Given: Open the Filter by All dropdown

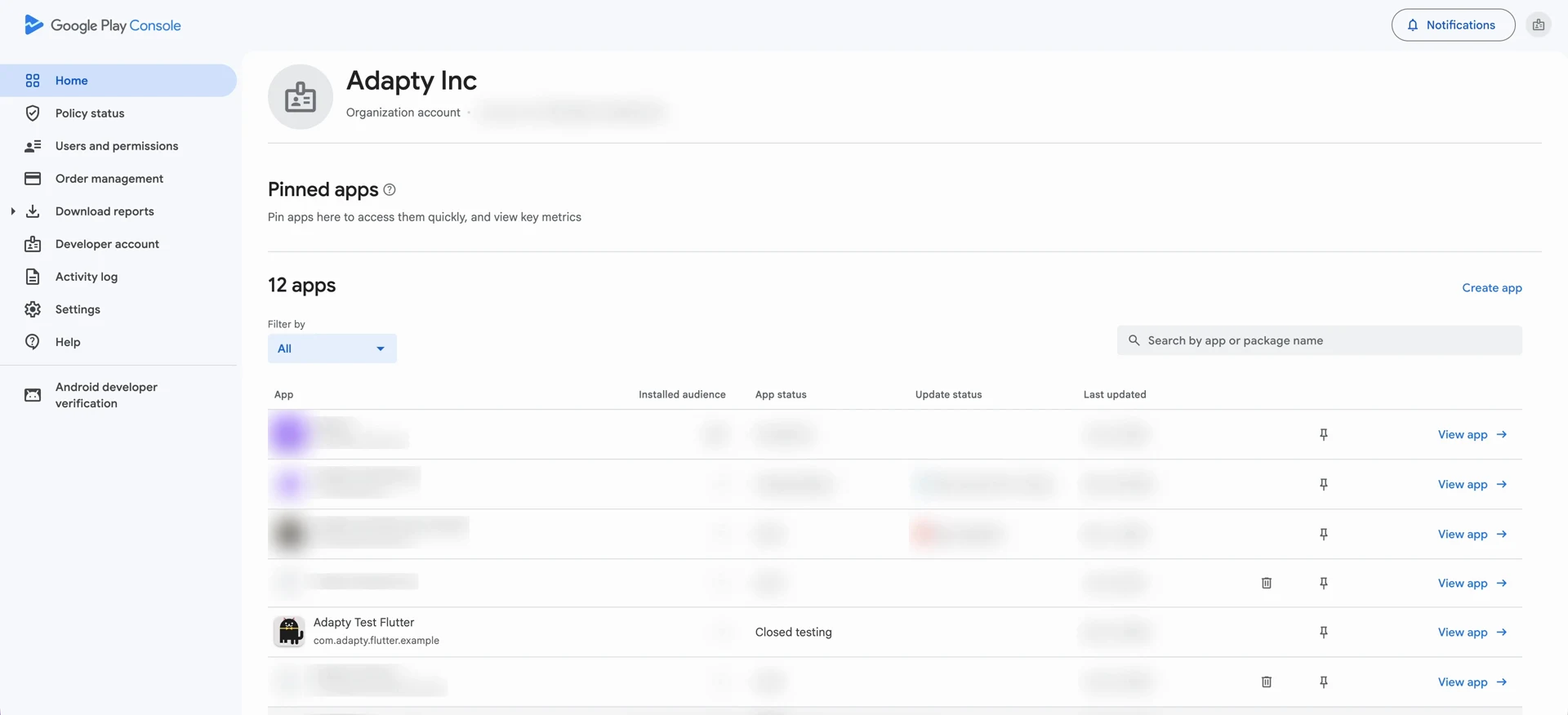Looking at the screenshot, I should click(332, 349).
